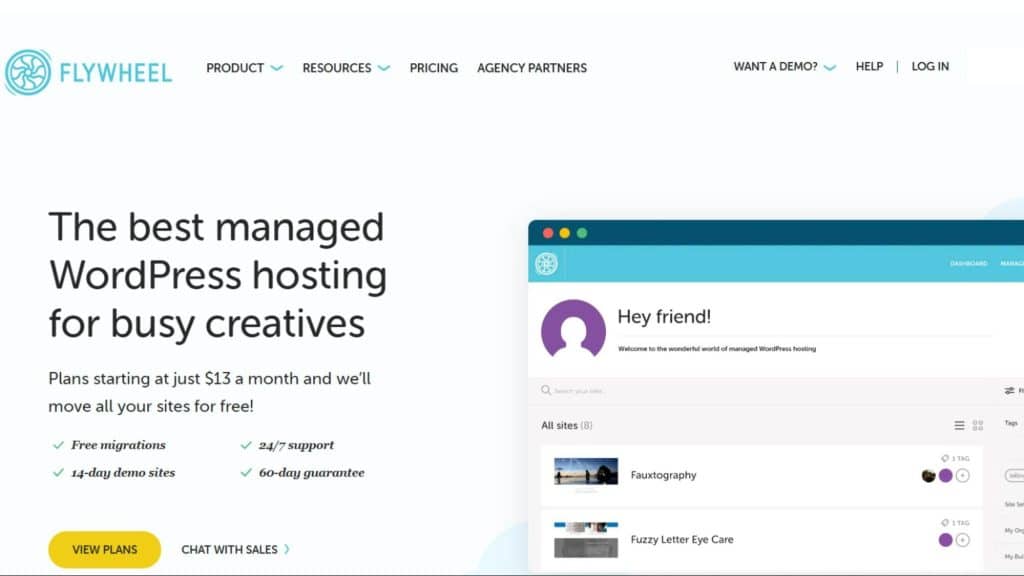Click the green window dot in mockup
Screen dimensions: 1024x576
(x=582, y=233)
